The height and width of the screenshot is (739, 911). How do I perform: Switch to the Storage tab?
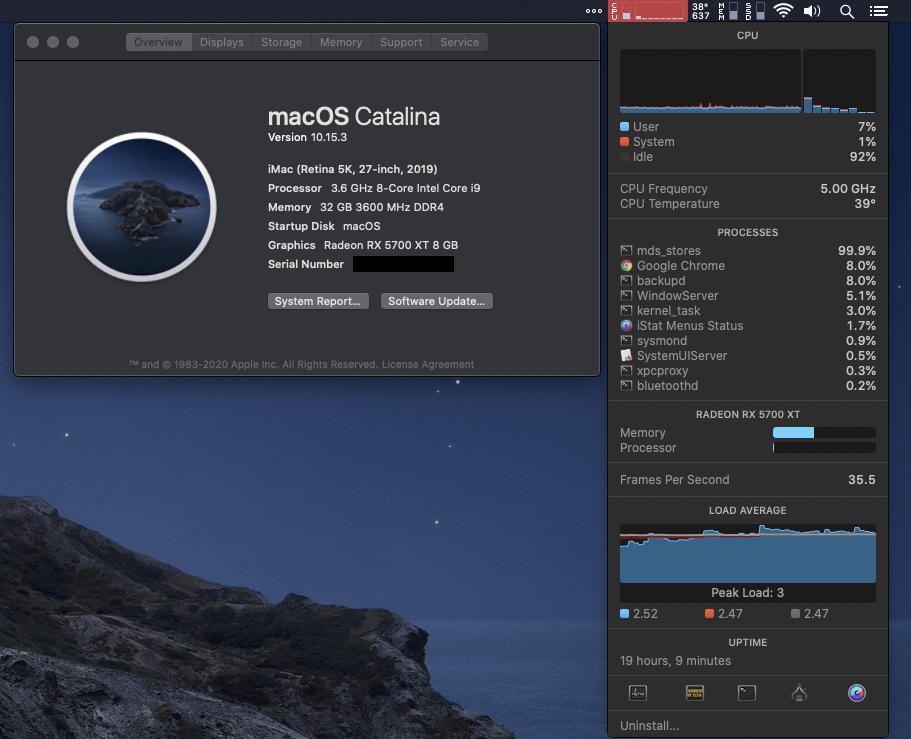(x=282, y=42)
